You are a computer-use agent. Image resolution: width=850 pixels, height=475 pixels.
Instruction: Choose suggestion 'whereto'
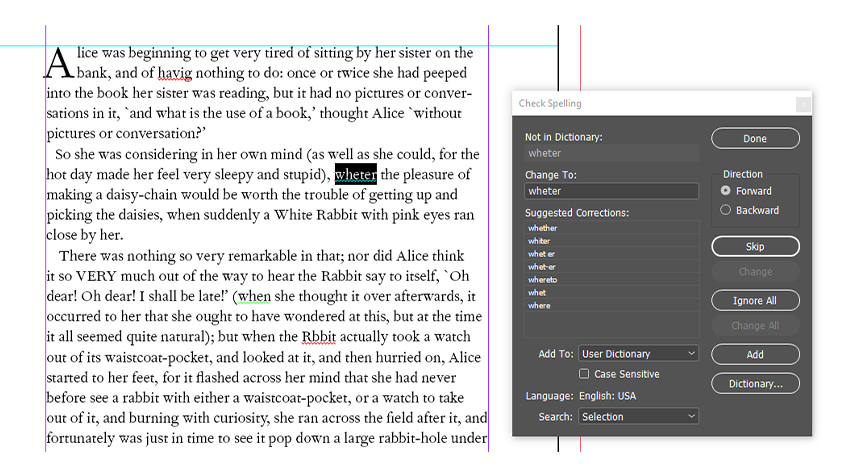click(x=611, y=280)
